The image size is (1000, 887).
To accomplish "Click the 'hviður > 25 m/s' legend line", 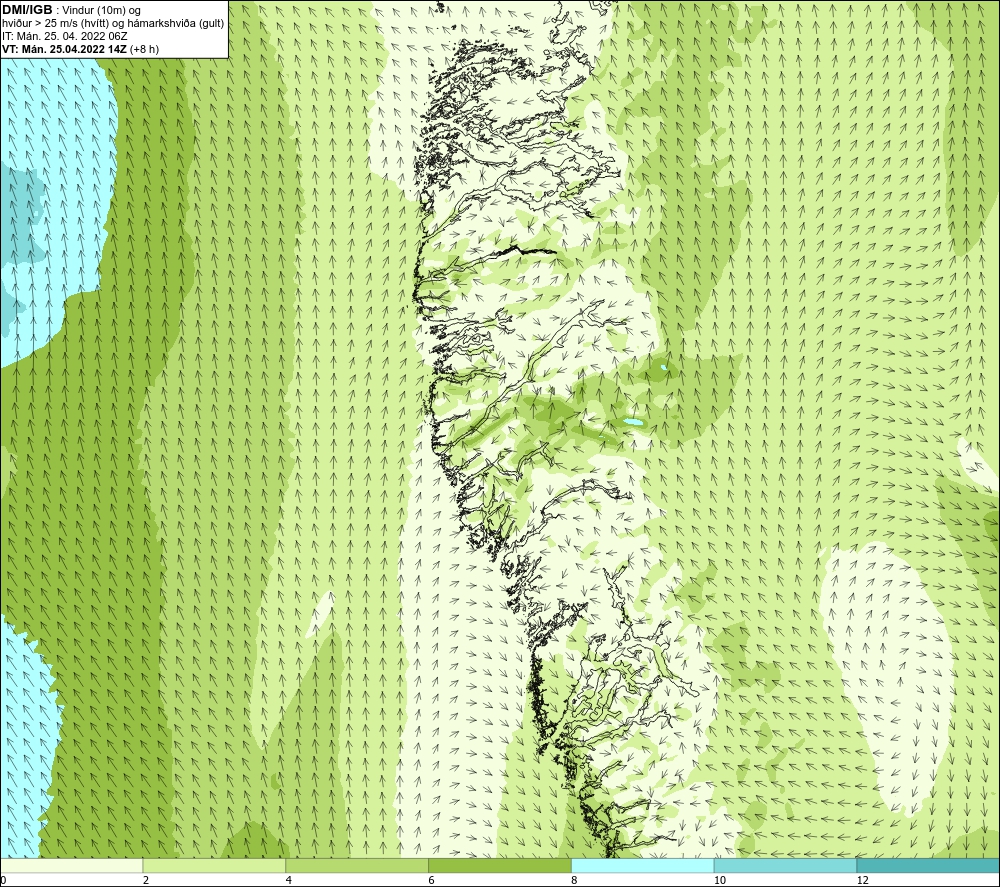I will pyautogui.click(x=113, y=24).
